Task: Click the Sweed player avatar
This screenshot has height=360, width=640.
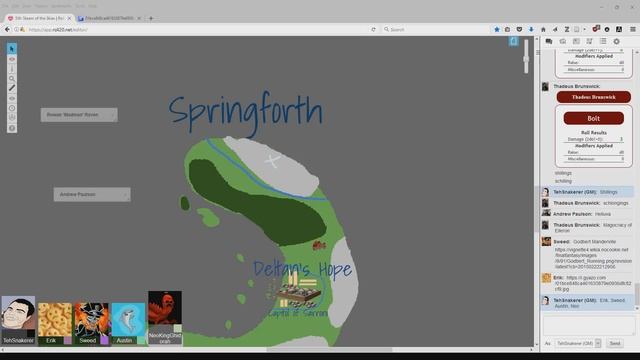Action: pos(91,320)
